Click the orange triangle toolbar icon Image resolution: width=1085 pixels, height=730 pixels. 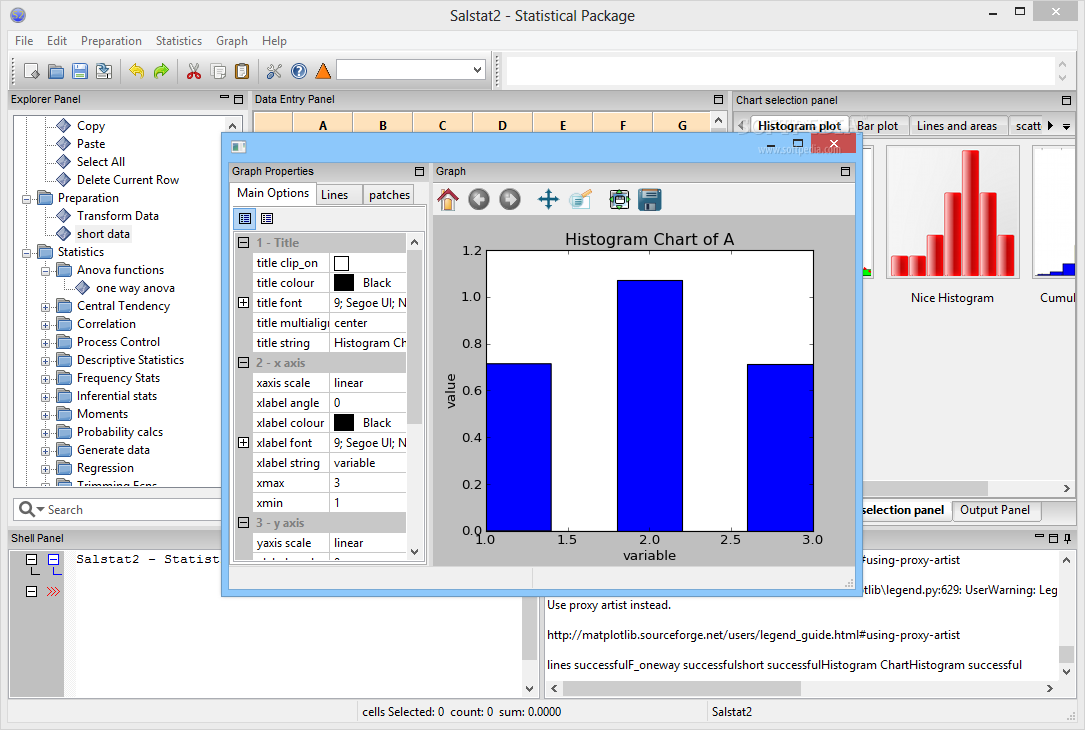point(322,71)
